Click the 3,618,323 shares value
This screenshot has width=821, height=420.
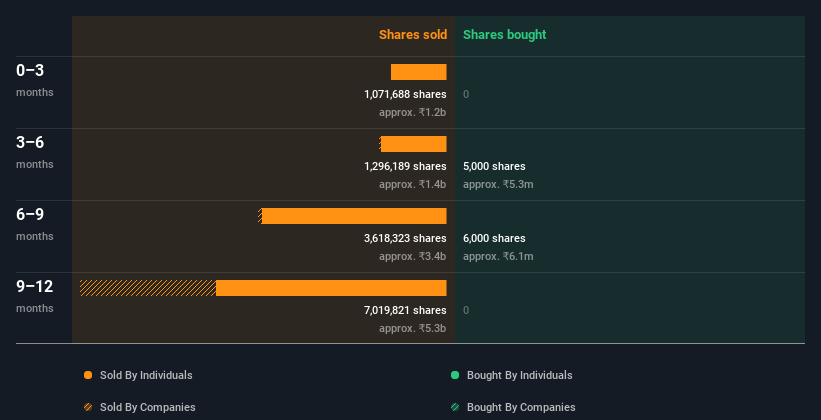[x=405, y=238]
